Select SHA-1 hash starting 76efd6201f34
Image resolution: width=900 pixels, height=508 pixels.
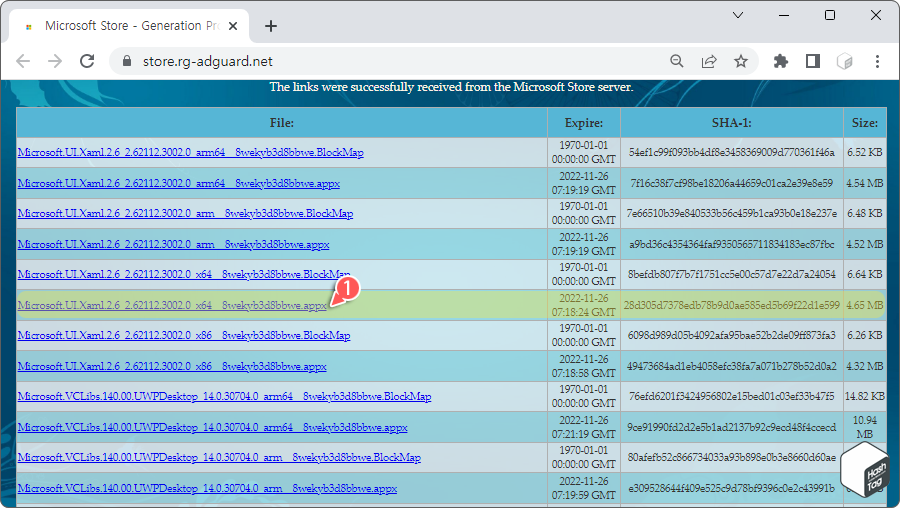[732, 397]
